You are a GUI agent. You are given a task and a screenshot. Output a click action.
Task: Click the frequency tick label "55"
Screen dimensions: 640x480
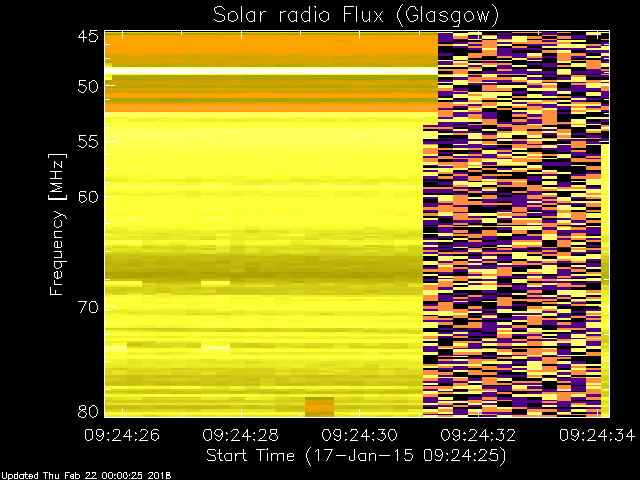[x=88, y=142]
